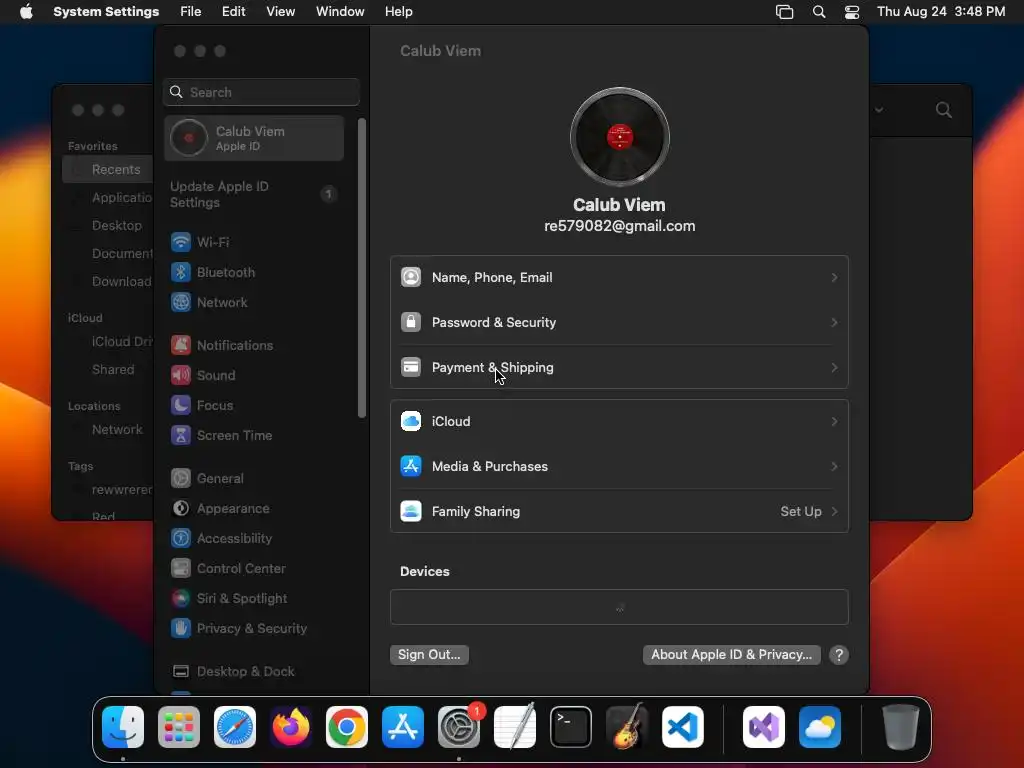
Task: Click Spotlight search in menu bar
Action: [x=818, y=12]
